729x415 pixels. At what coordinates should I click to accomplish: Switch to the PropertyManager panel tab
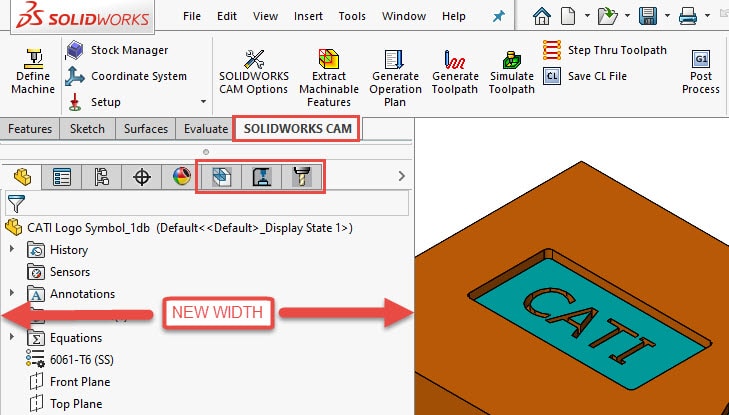coord(62,177)
